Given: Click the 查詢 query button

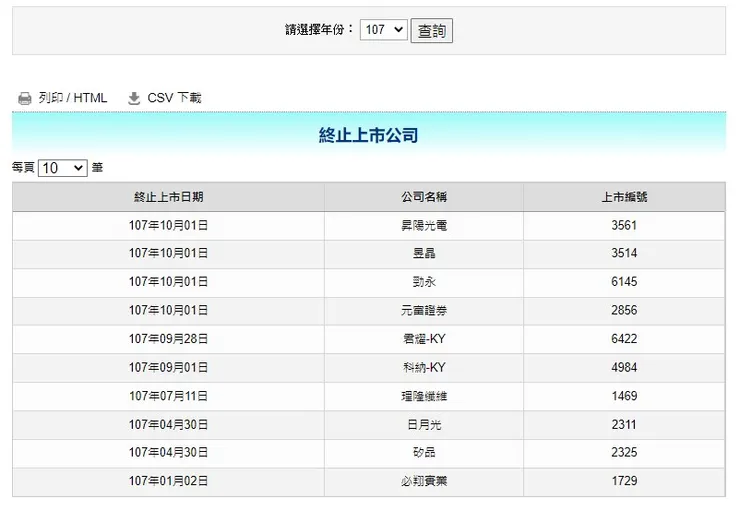Looking at the screenshot, I should [x=431, y=31].
